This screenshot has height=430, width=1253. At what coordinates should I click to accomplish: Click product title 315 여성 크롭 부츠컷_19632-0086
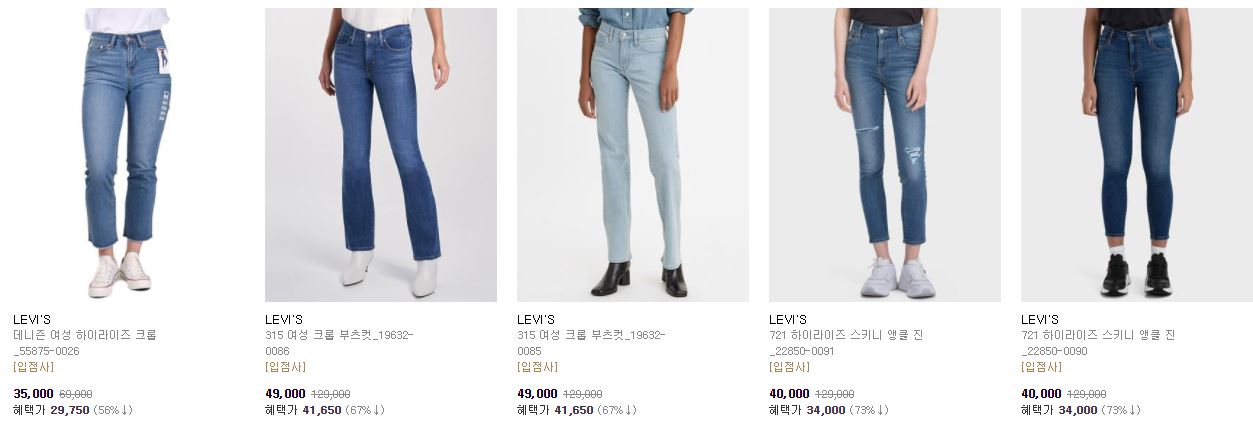pyautogui.click(x=339, y=343)
